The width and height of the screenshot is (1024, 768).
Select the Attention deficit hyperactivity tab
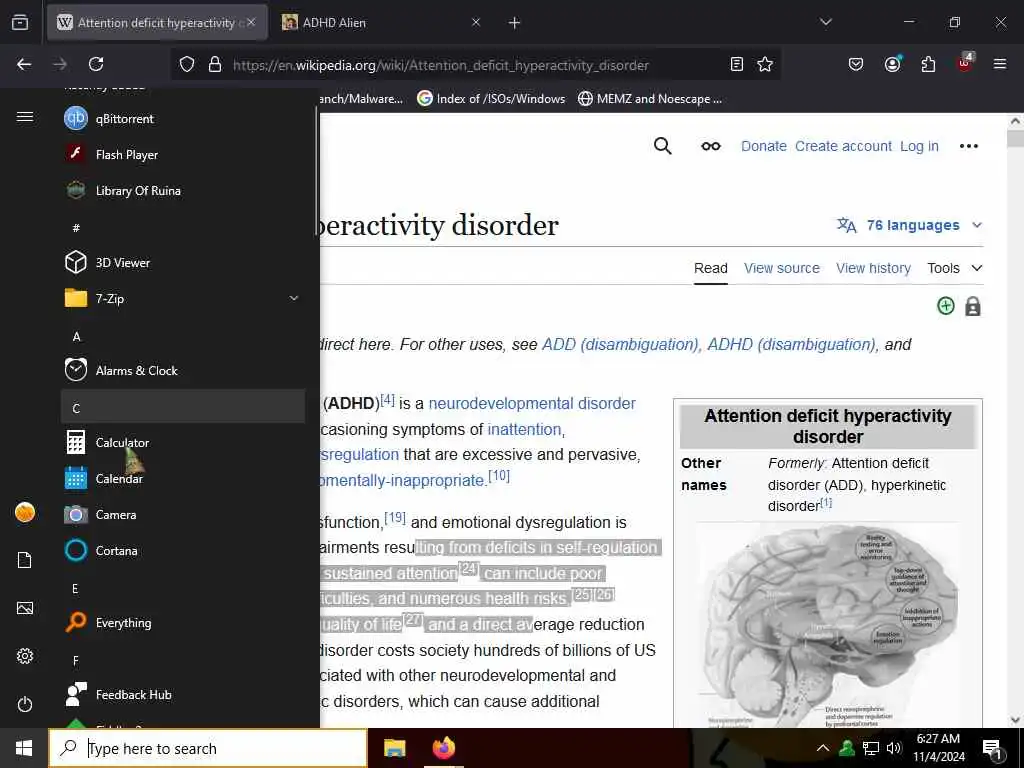click(157, 23)
